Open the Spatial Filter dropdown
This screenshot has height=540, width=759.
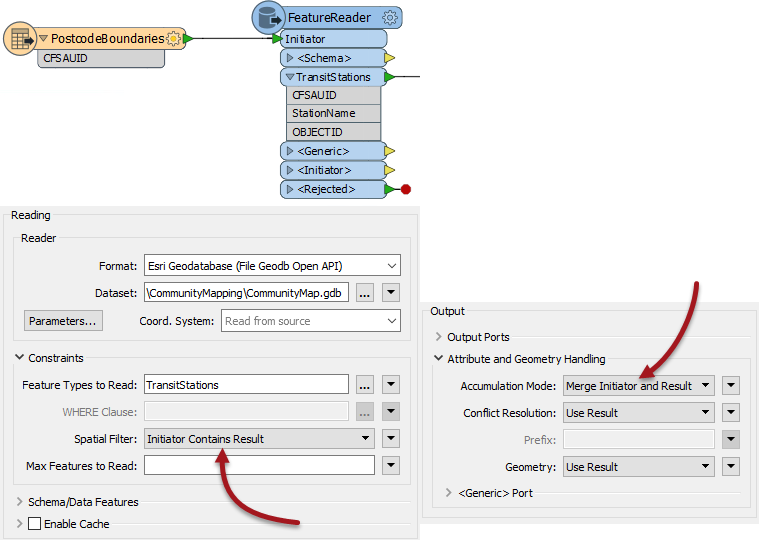point(259,439)
